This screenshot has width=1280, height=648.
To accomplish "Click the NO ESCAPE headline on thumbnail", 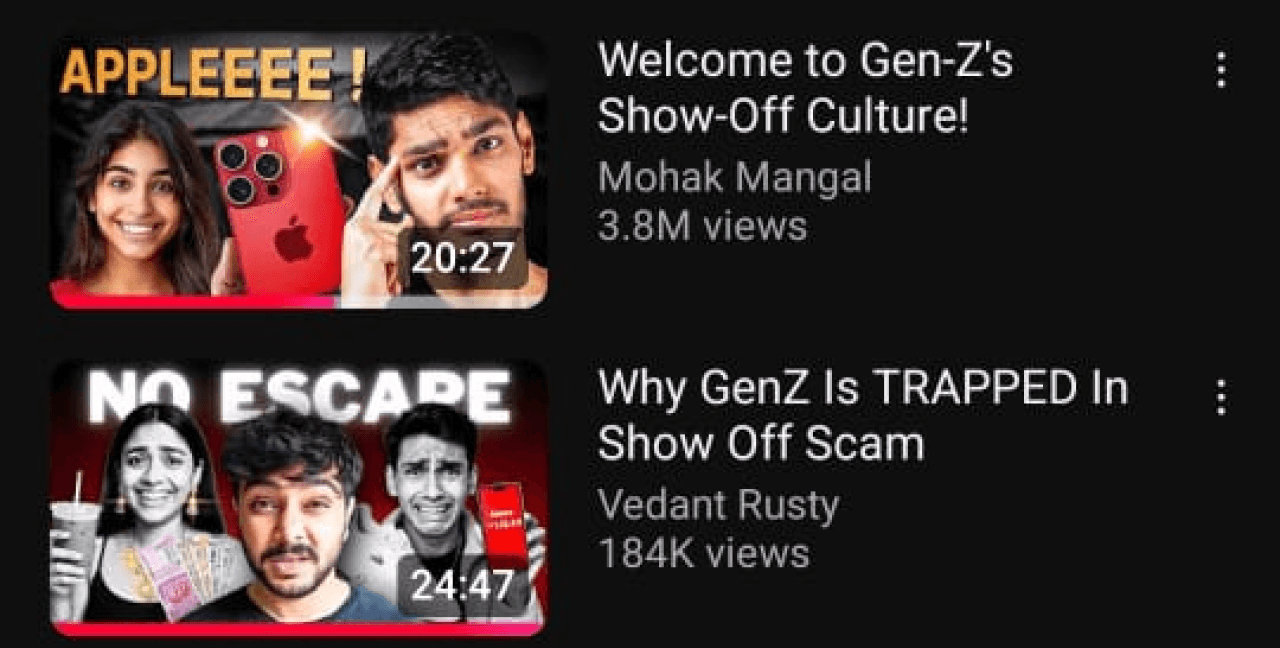I will (x=297, y=398).
